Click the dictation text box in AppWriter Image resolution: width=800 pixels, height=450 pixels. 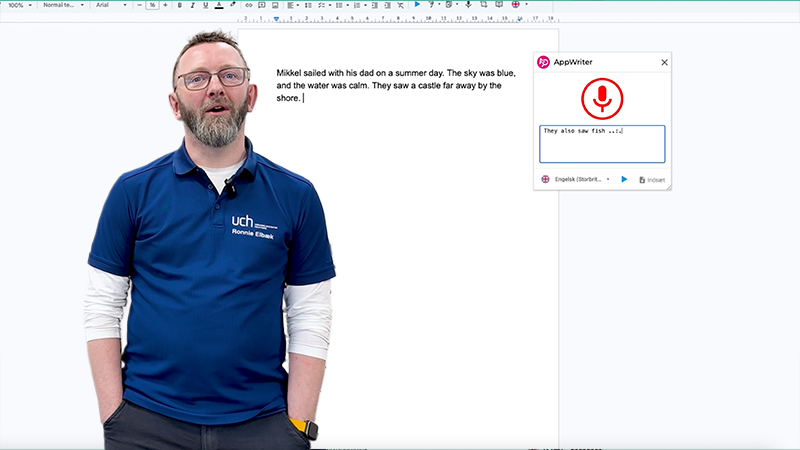(x=601, y=143)
